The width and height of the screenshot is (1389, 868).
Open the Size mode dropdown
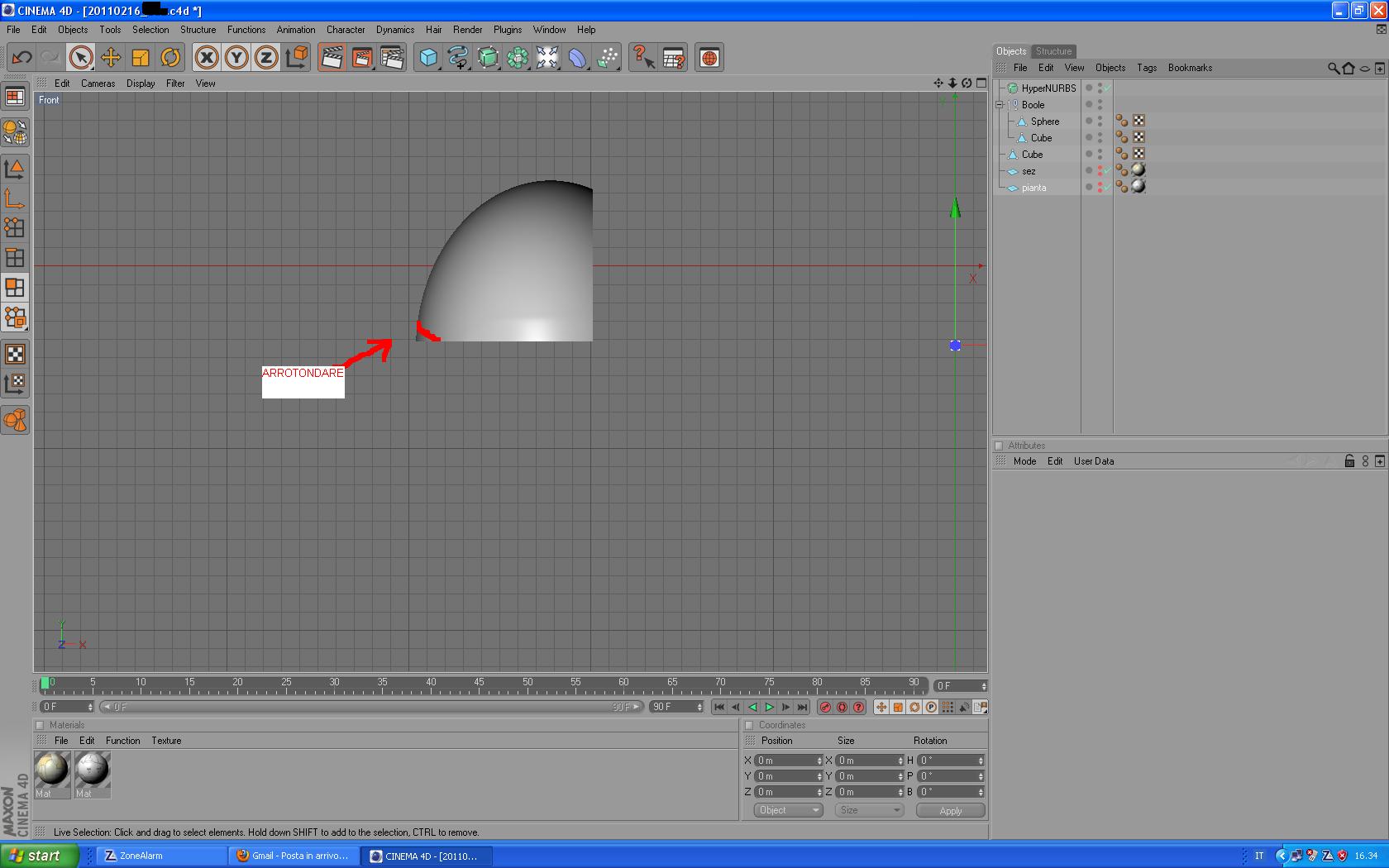click(869, 810)
